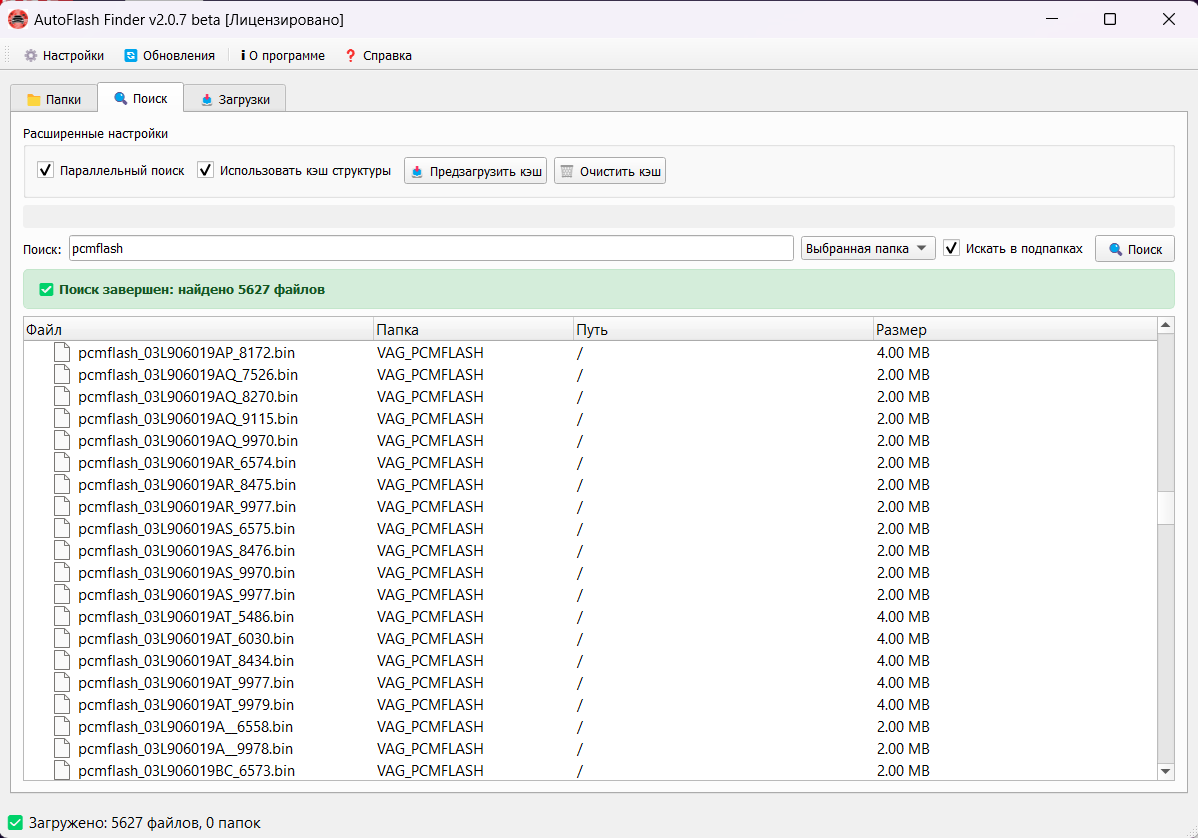1198x838 pixels.
Task: Open the Загрузки tab
Action: coord(234,99)
